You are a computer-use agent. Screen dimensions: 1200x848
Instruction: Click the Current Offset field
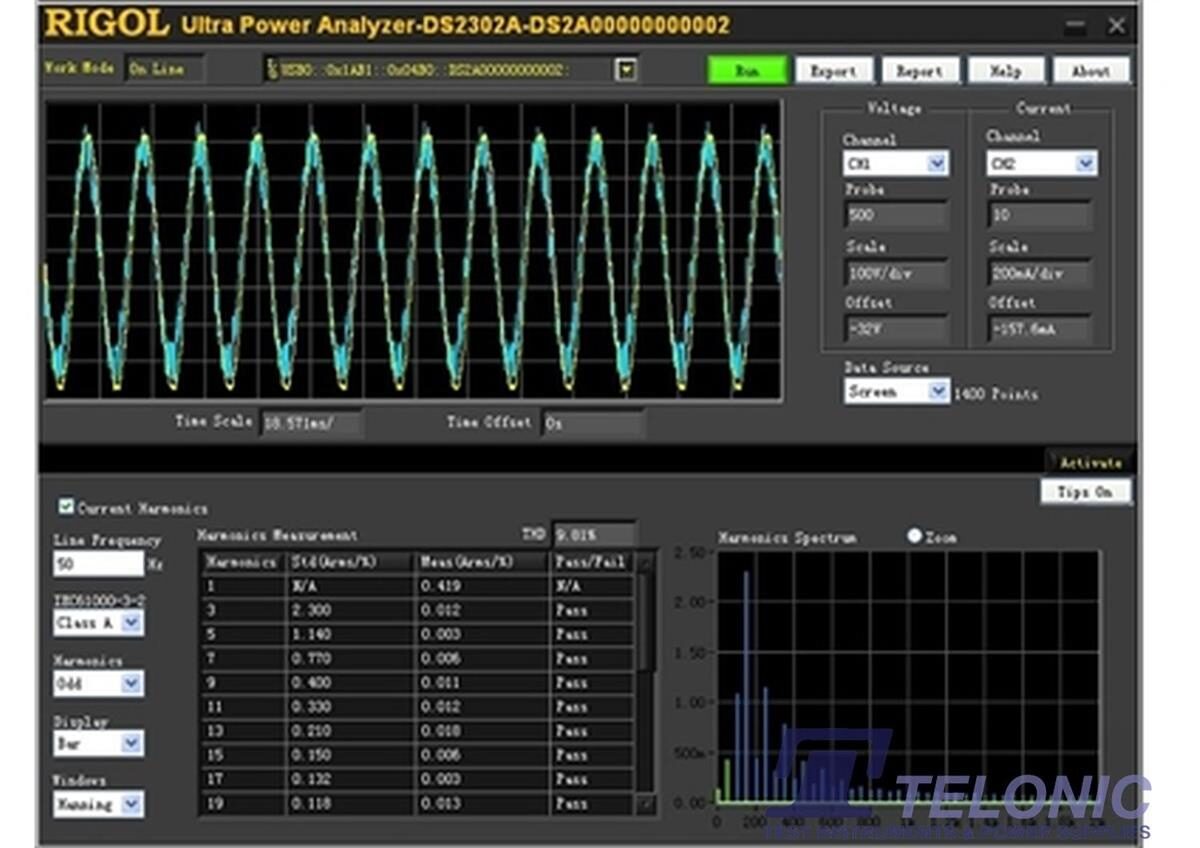click(1040, 330)
